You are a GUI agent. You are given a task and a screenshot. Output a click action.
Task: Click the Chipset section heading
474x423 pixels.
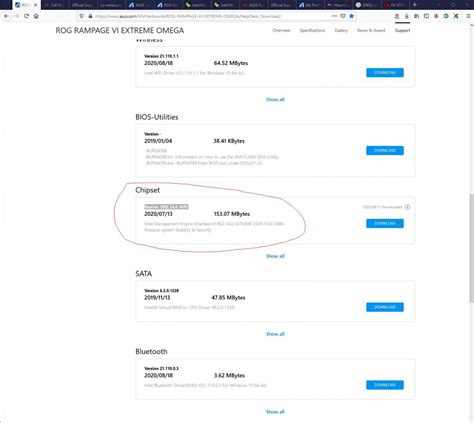(x=147, y=190)
